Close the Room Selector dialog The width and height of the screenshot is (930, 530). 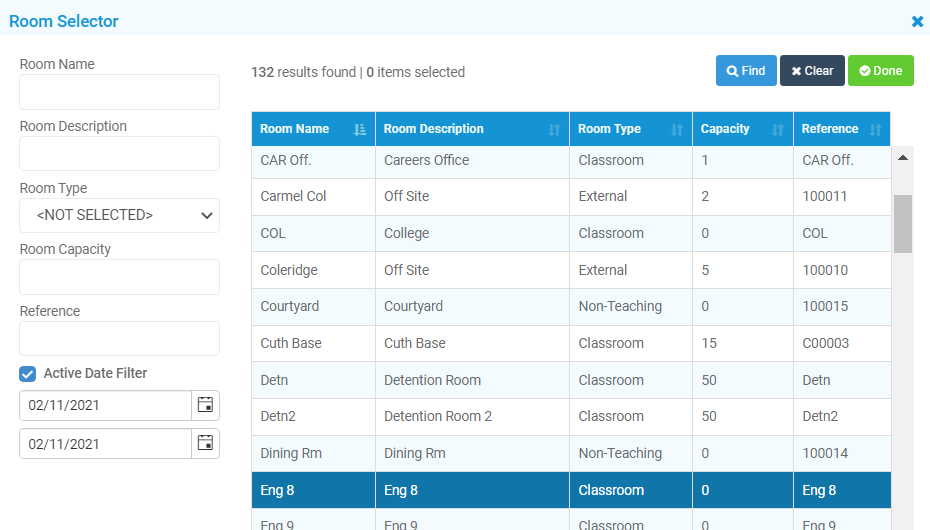click(x=917, y=21)
